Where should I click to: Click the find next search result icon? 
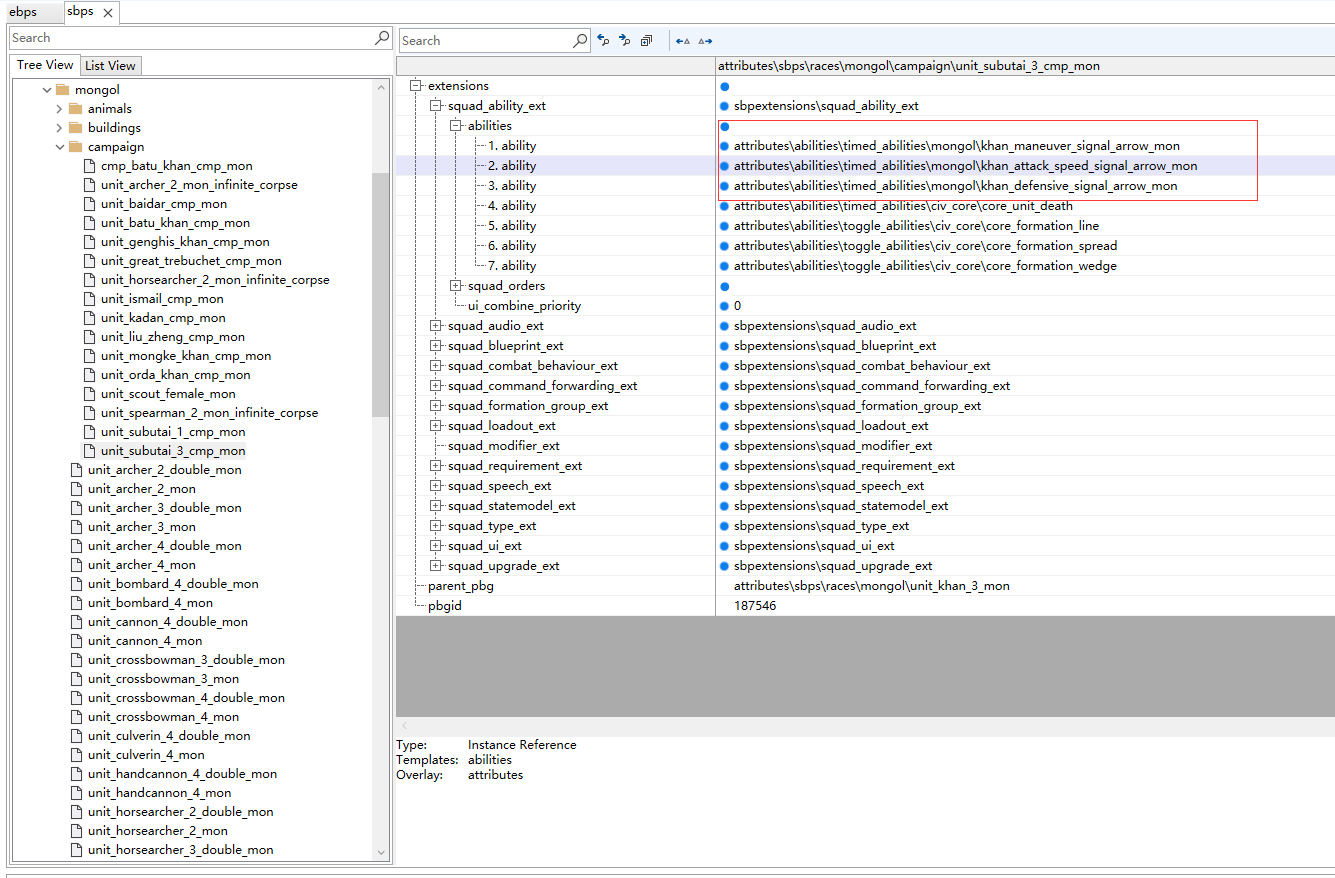click(x=624, y=40)
